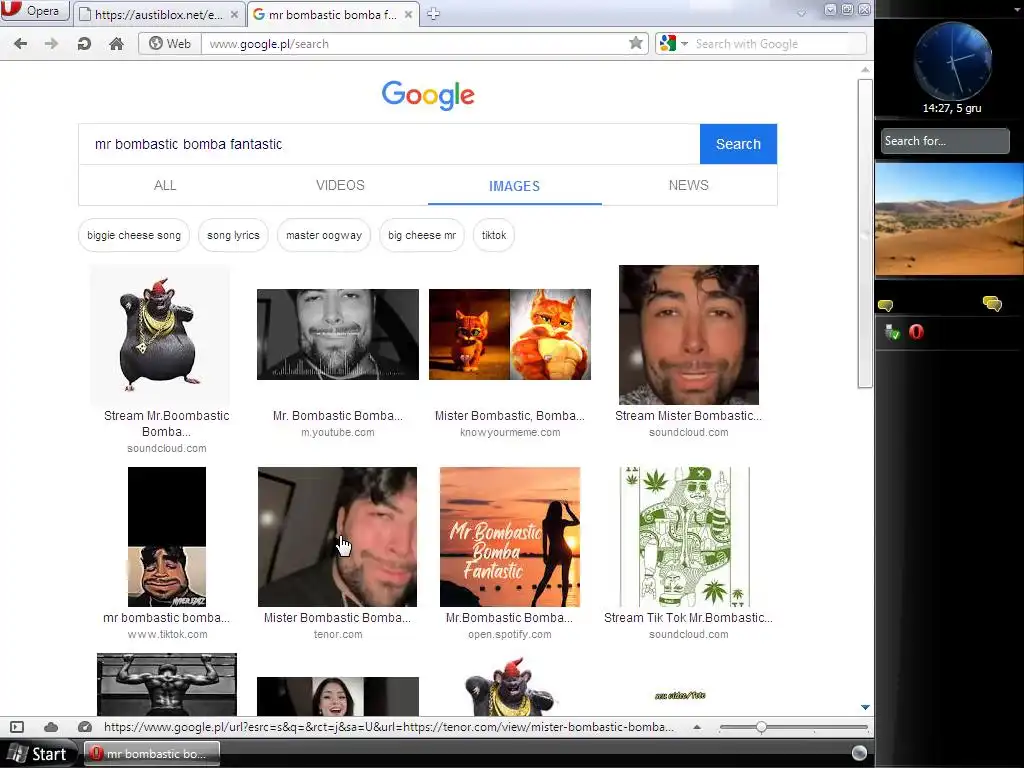Click the m.youtube.com source text

(x=338, y=432)
